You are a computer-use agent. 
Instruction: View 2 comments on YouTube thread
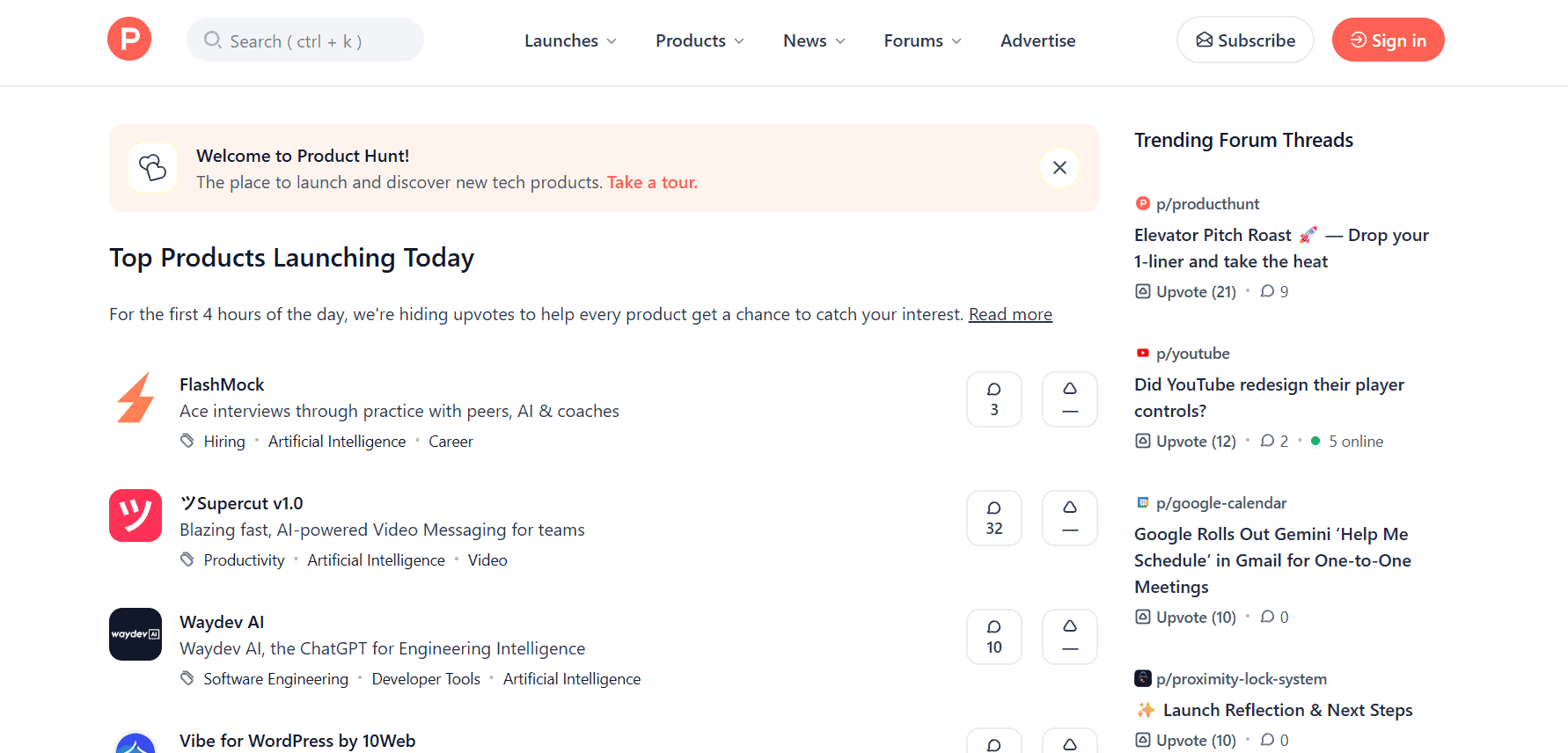pos(1274,442)
